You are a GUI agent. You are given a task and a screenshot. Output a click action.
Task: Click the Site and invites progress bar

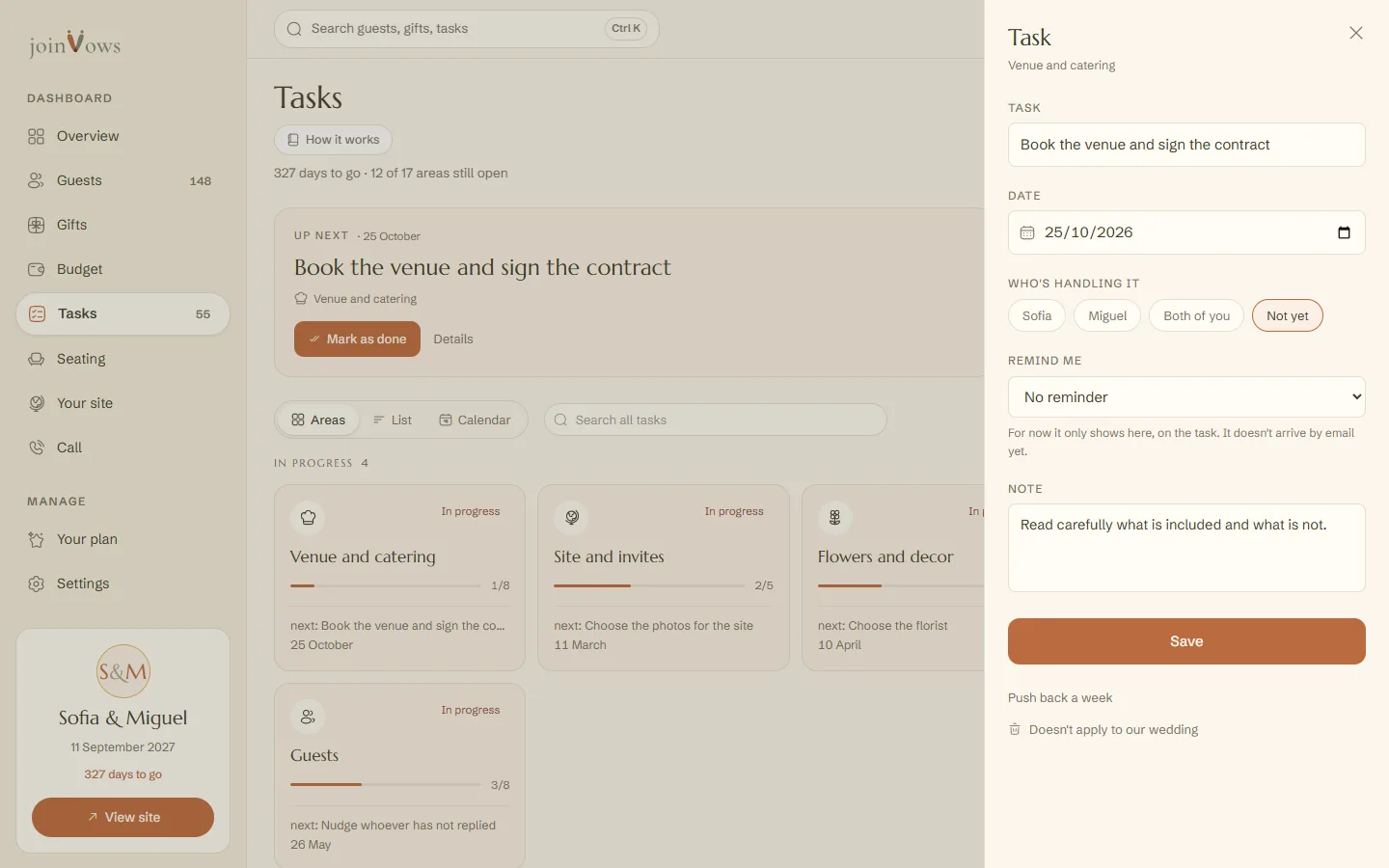pyautogui.click(x=649, y=585)
